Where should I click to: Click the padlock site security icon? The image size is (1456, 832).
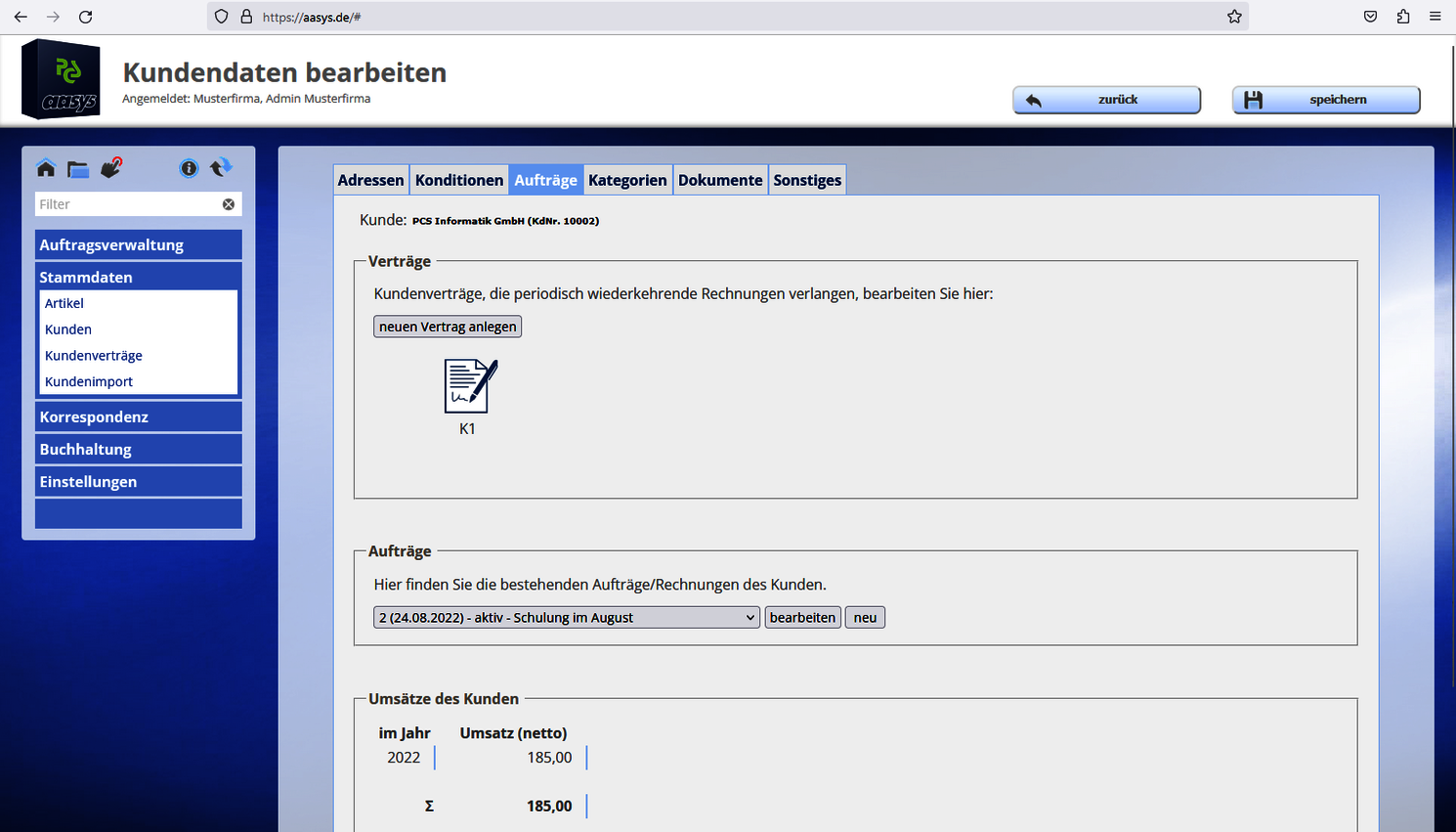(246, 17)
